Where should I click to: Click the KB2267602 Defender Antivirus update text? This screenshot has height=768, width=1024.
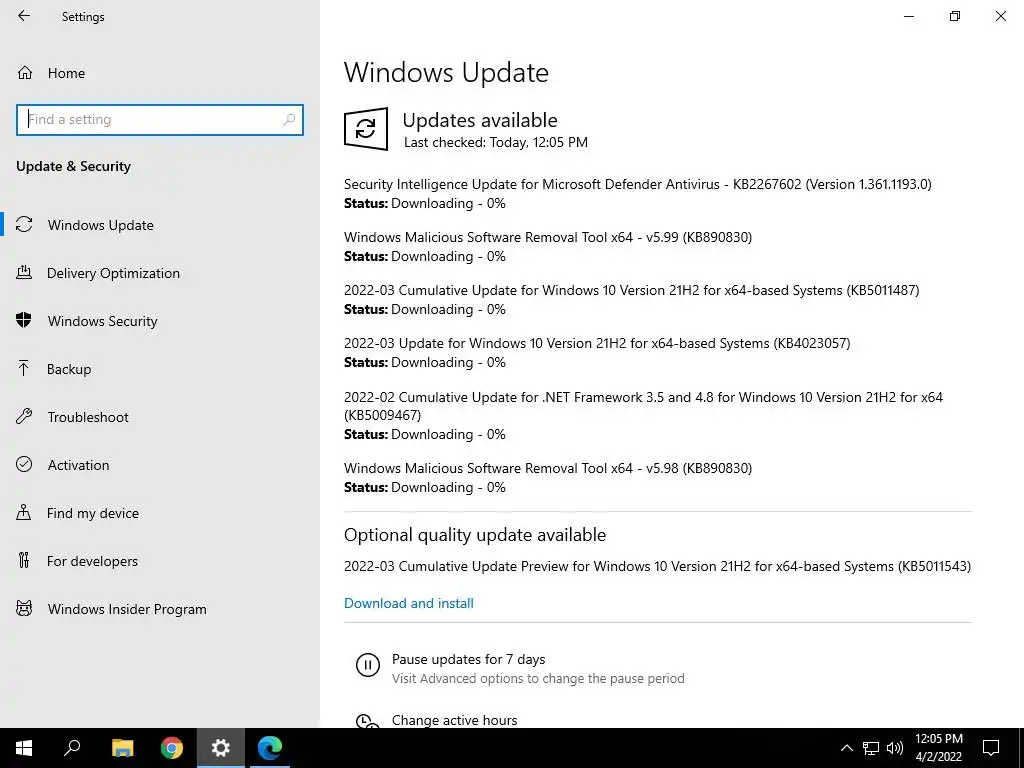pos(637,184)
